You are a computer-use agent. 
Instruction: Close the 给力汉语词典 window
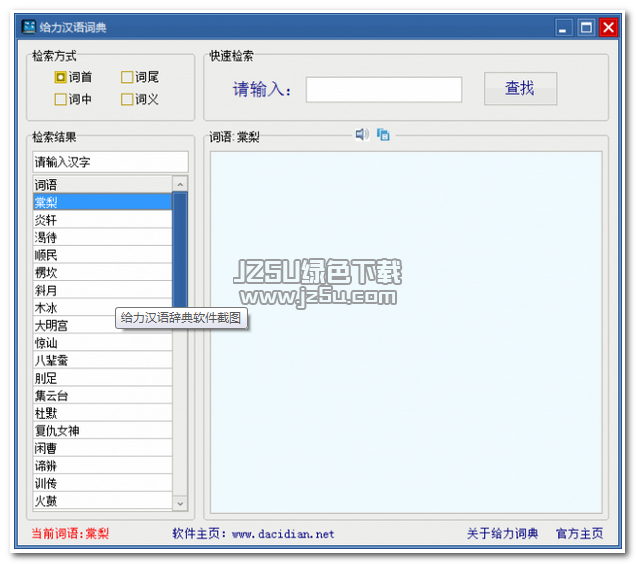coord(608,28)
